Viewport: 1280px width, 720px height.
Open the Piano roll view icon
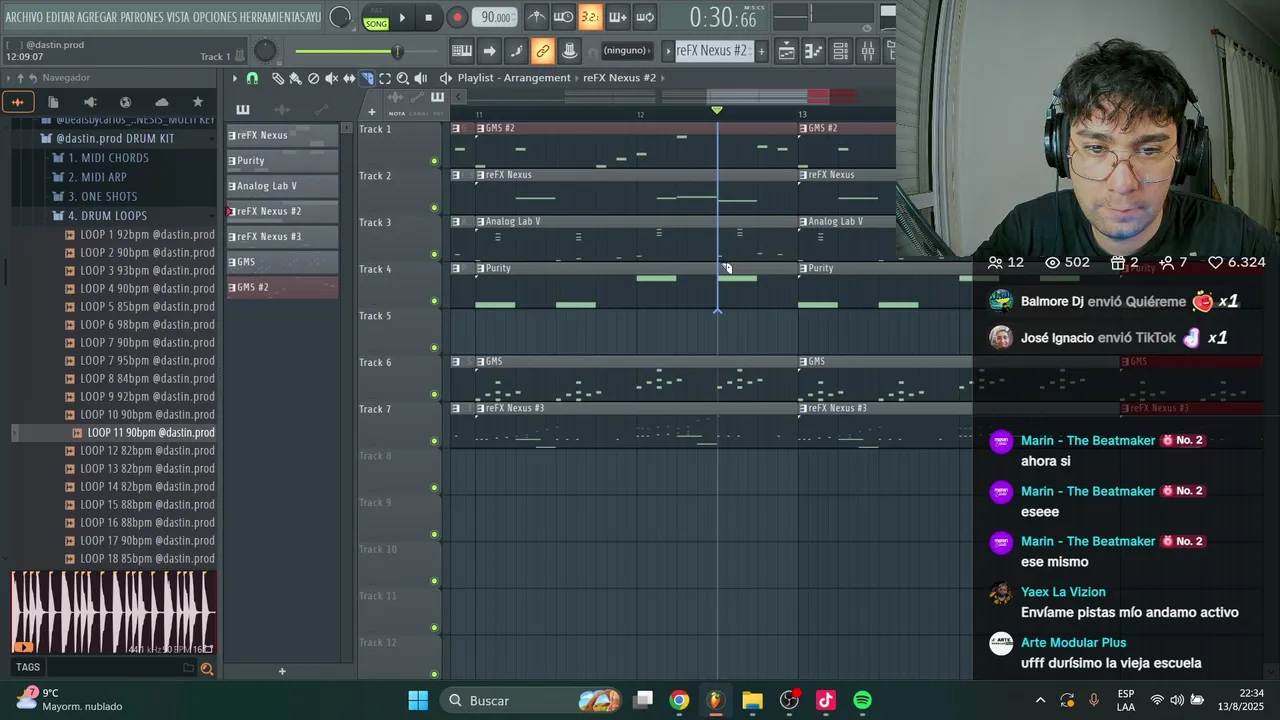pos(814,51)
